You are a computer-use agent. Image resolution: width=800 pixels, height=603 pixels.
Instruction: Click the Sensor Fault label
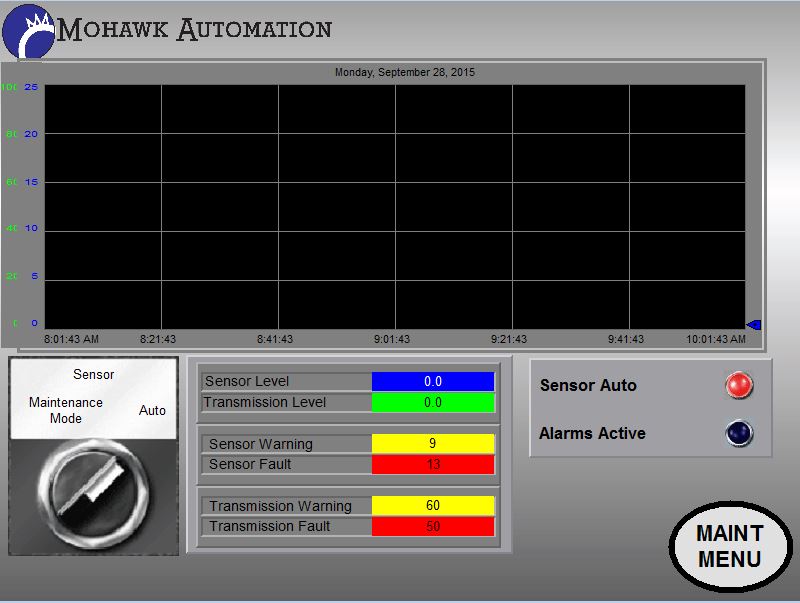coord(250,464)
